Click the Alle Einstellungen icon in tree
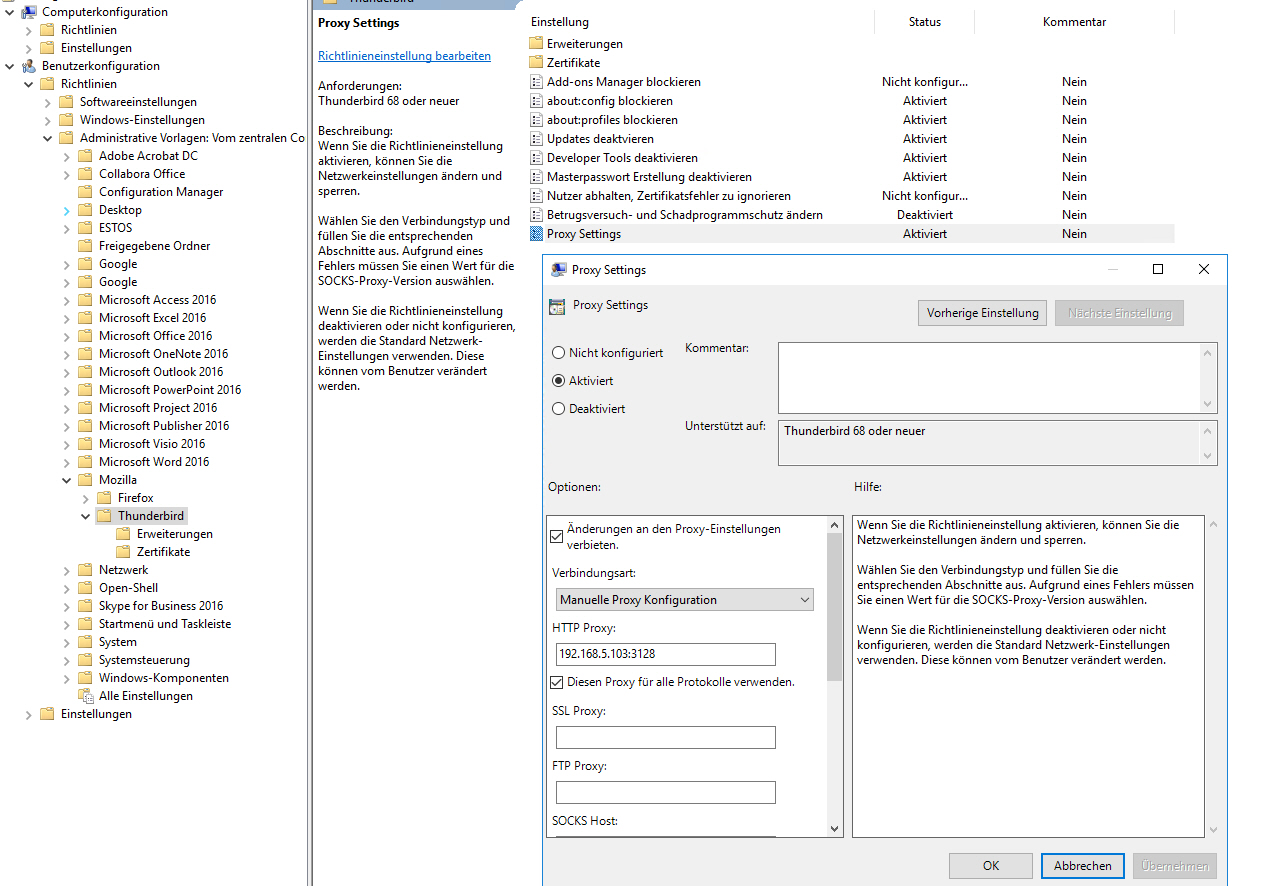This screenshot has width=1286, height=886. pos(85,696)
